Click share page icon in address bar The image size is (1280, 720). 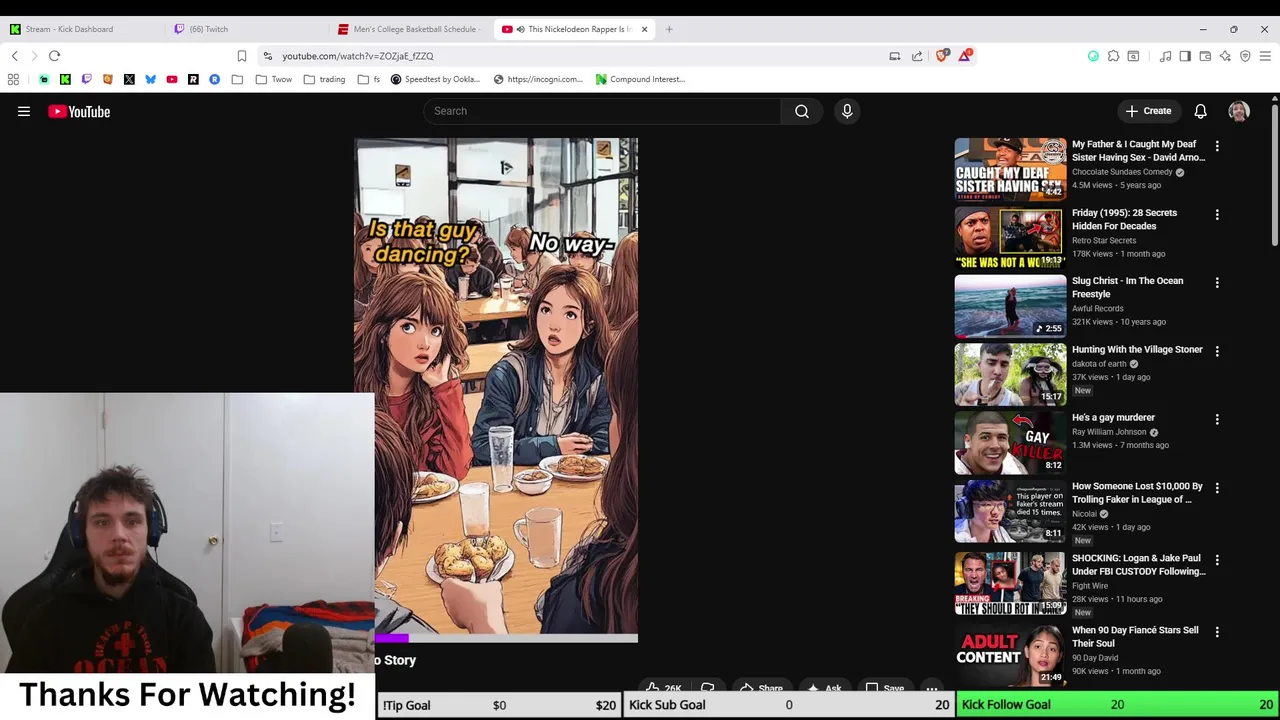coord(917,56)
